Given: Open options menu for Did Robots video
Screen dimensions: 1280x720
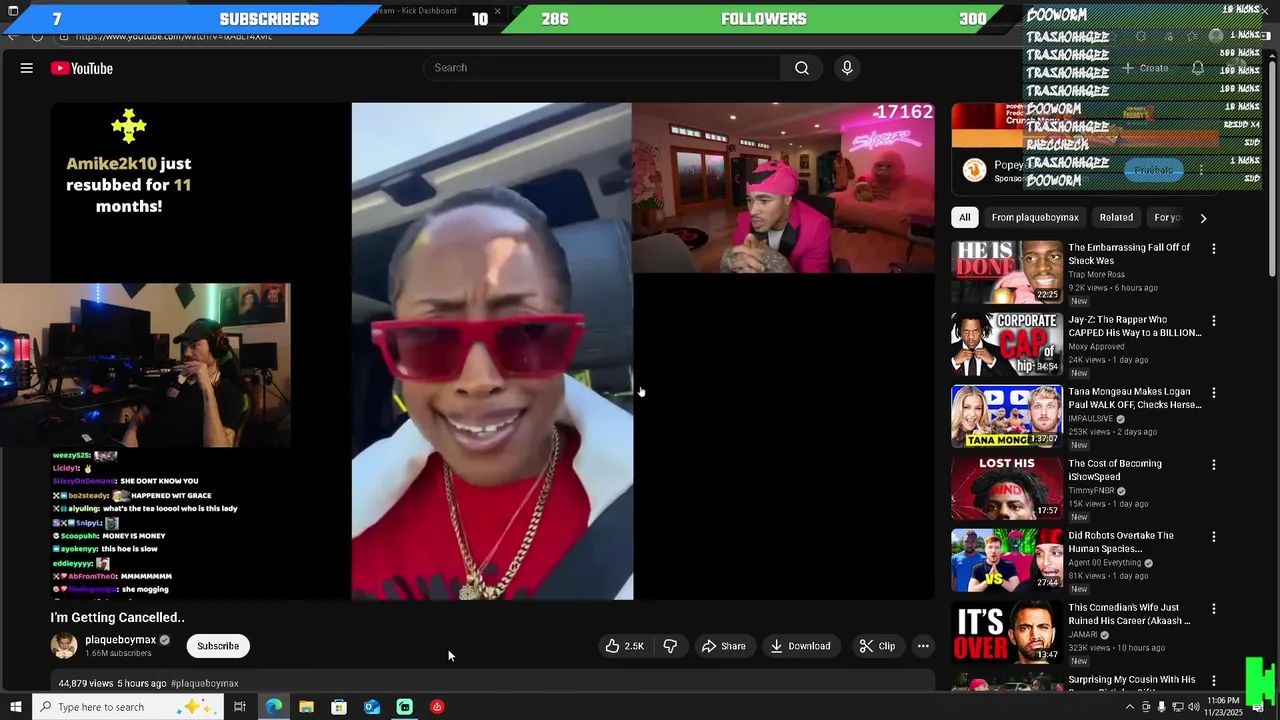Looking at the screenshot, I should coord(1214,537).
